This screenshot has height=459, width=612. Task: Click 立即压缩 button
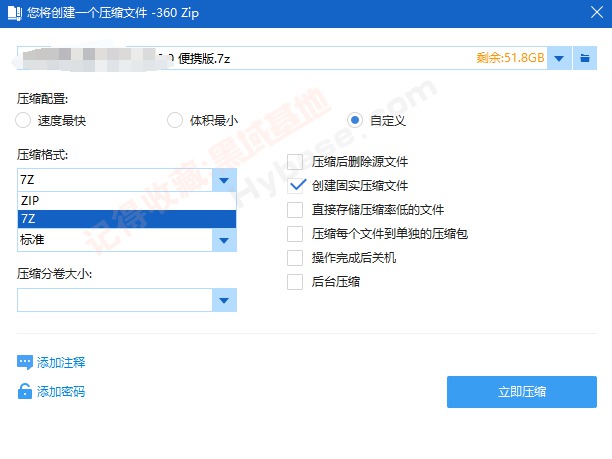click(x=522, y=392)
